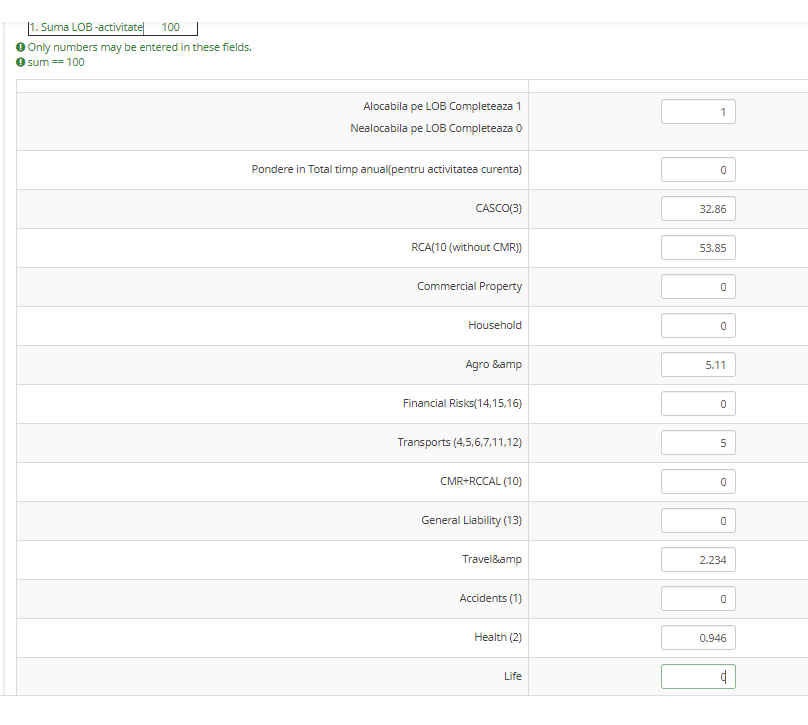Focus the CMR+RCCAL (10) input
The width and height of the screenshot is (808, 725).
click(697, 482)
